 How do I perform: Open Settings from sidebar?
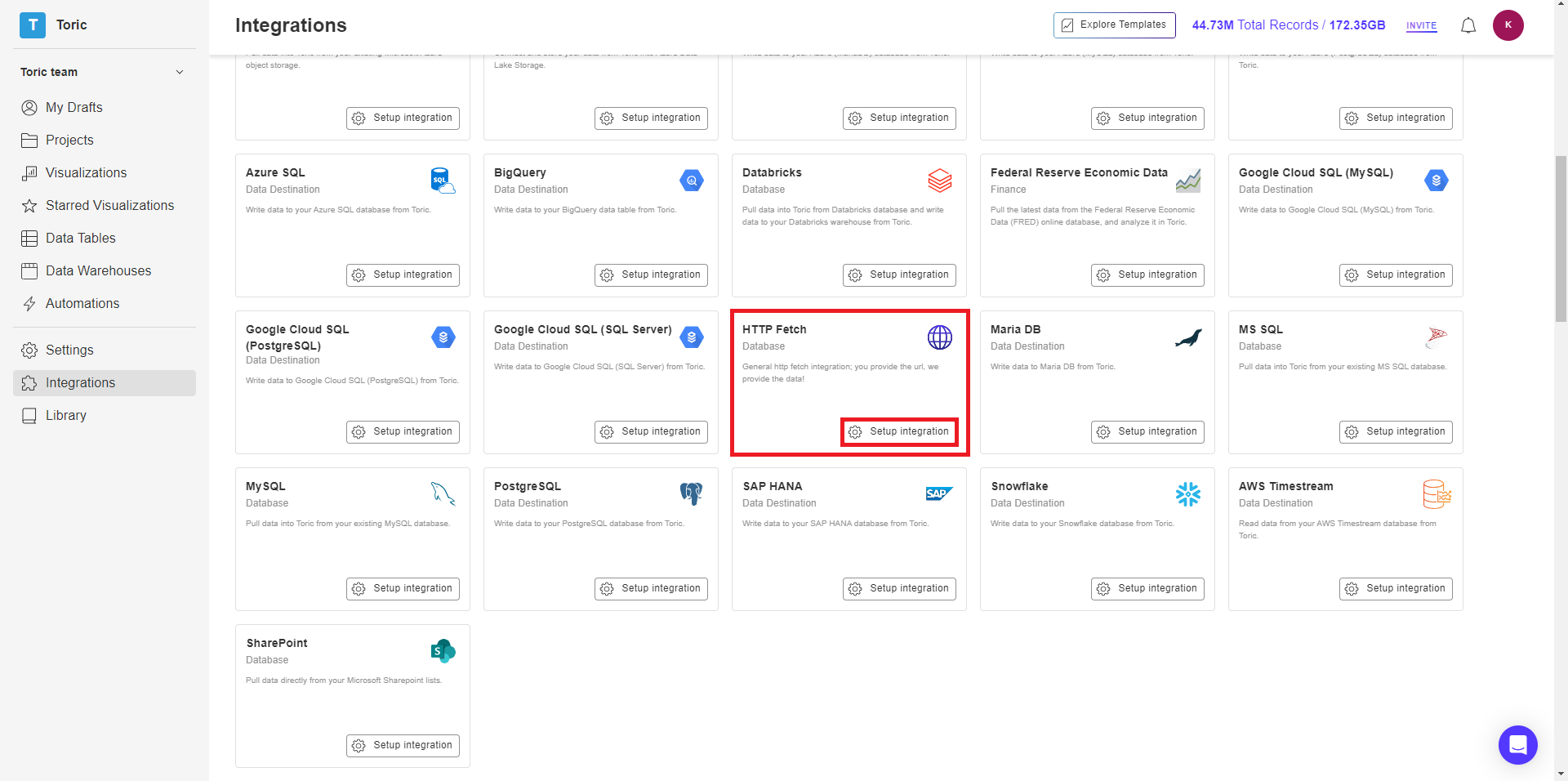click(x=105, y=350)
